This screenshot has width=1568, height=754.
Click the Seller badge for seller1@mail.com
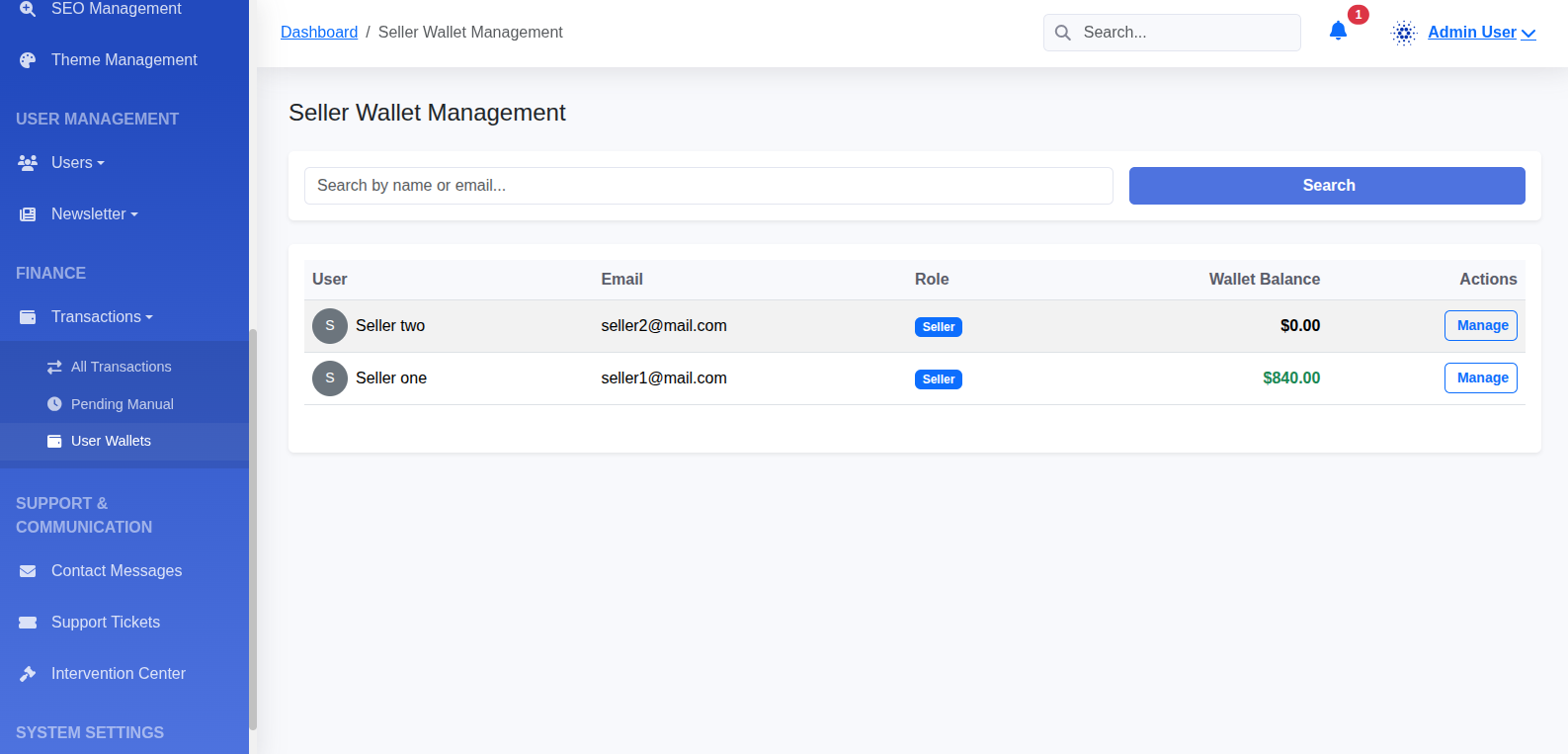click(x=939, y=379)
